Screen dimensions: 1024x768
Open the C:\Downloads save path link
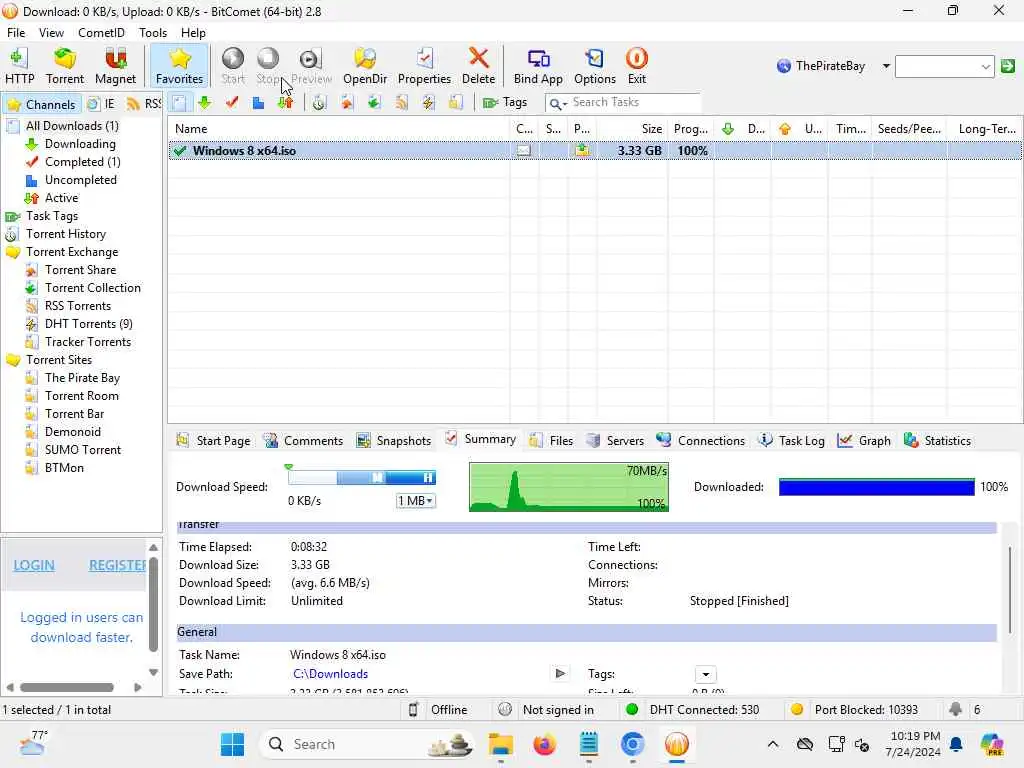(330, 674)
